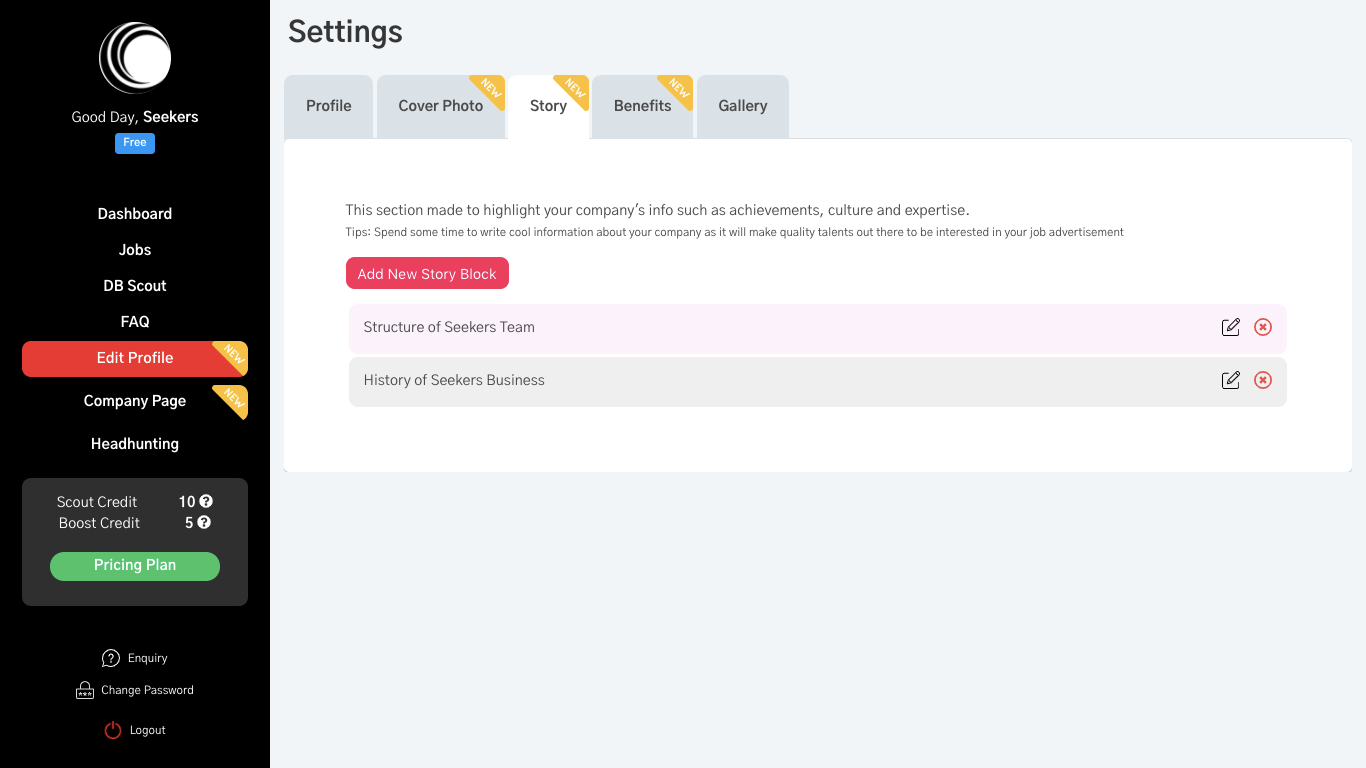Click the Boost Credit label
This screenshot has height=768, width=1366.
click(x=99, y=523)
